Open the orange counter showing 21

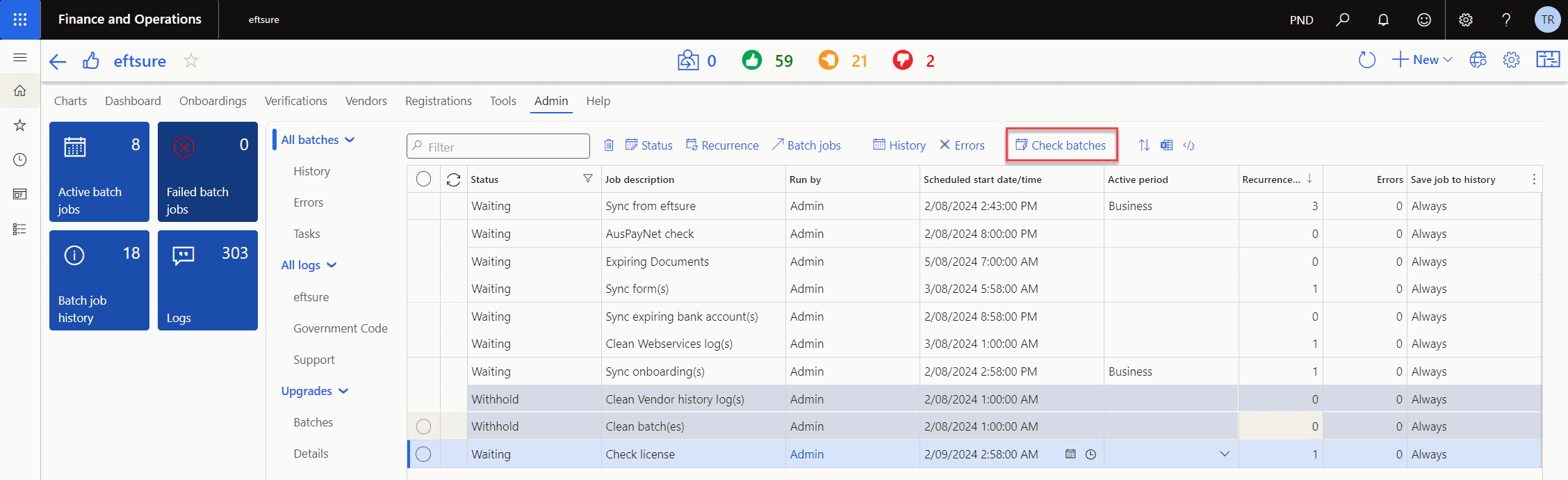(842, 61)
